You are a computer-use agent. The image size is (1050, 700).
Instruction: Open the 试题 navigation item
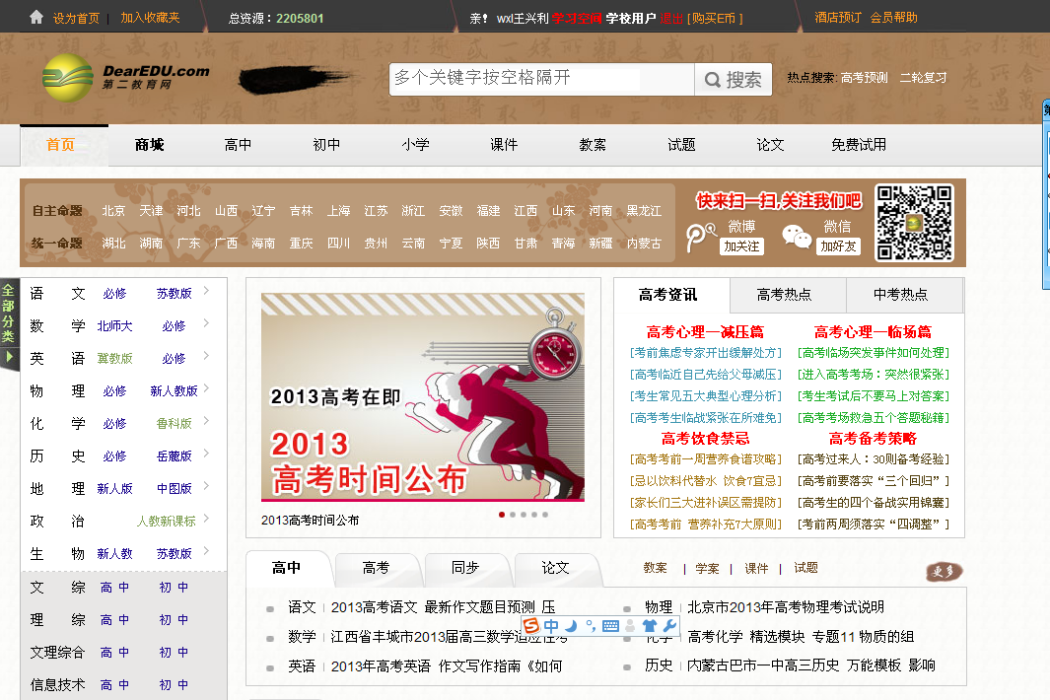coord(681,145)
